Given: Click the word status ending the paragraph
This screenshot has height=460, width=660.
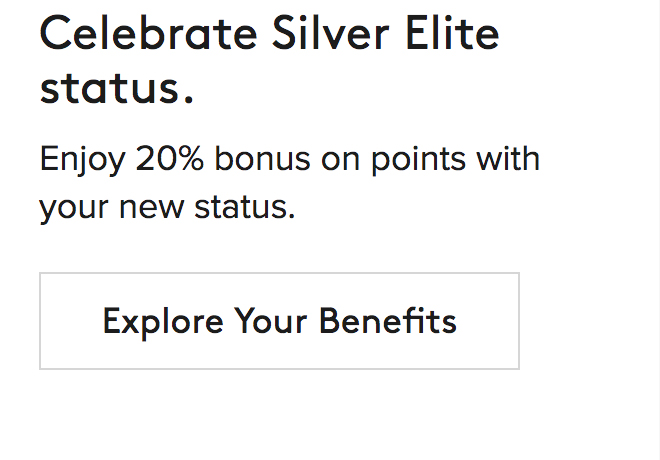Looking at the screenshot, I should 246,208.
